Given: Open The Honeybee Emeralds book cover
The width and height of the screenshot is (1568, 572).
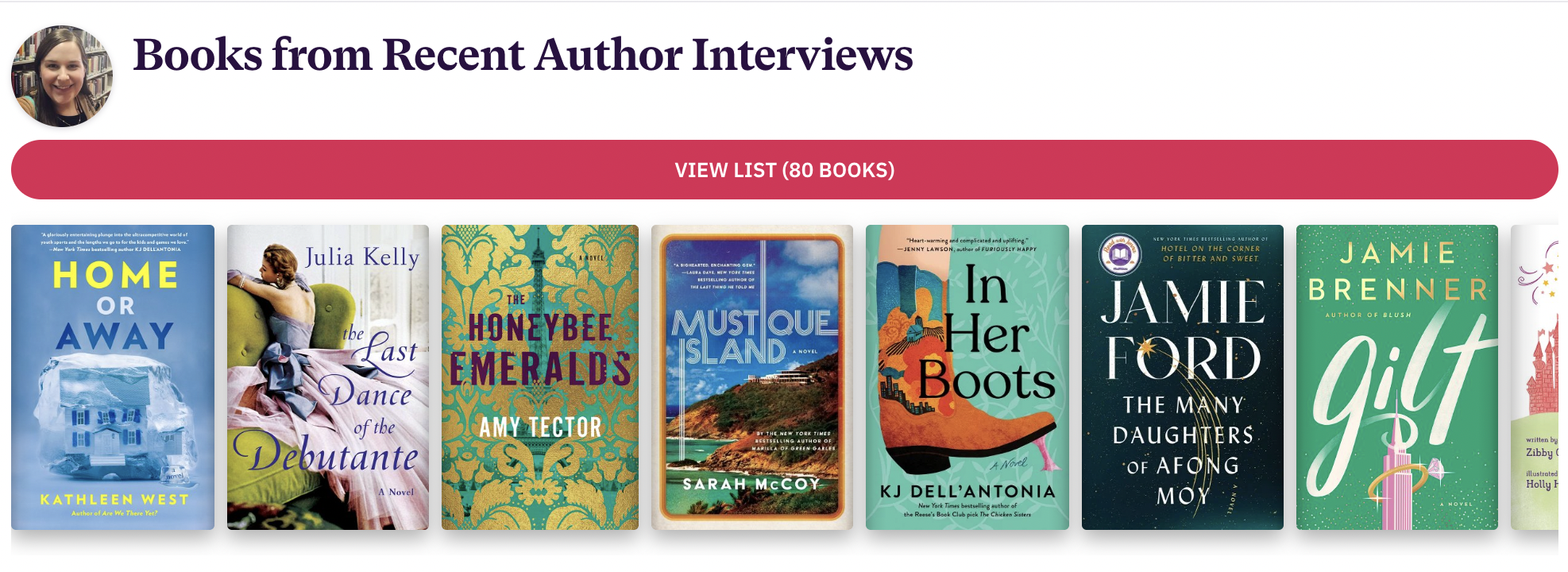Looking at the screenshot, I should pos(540,377).
